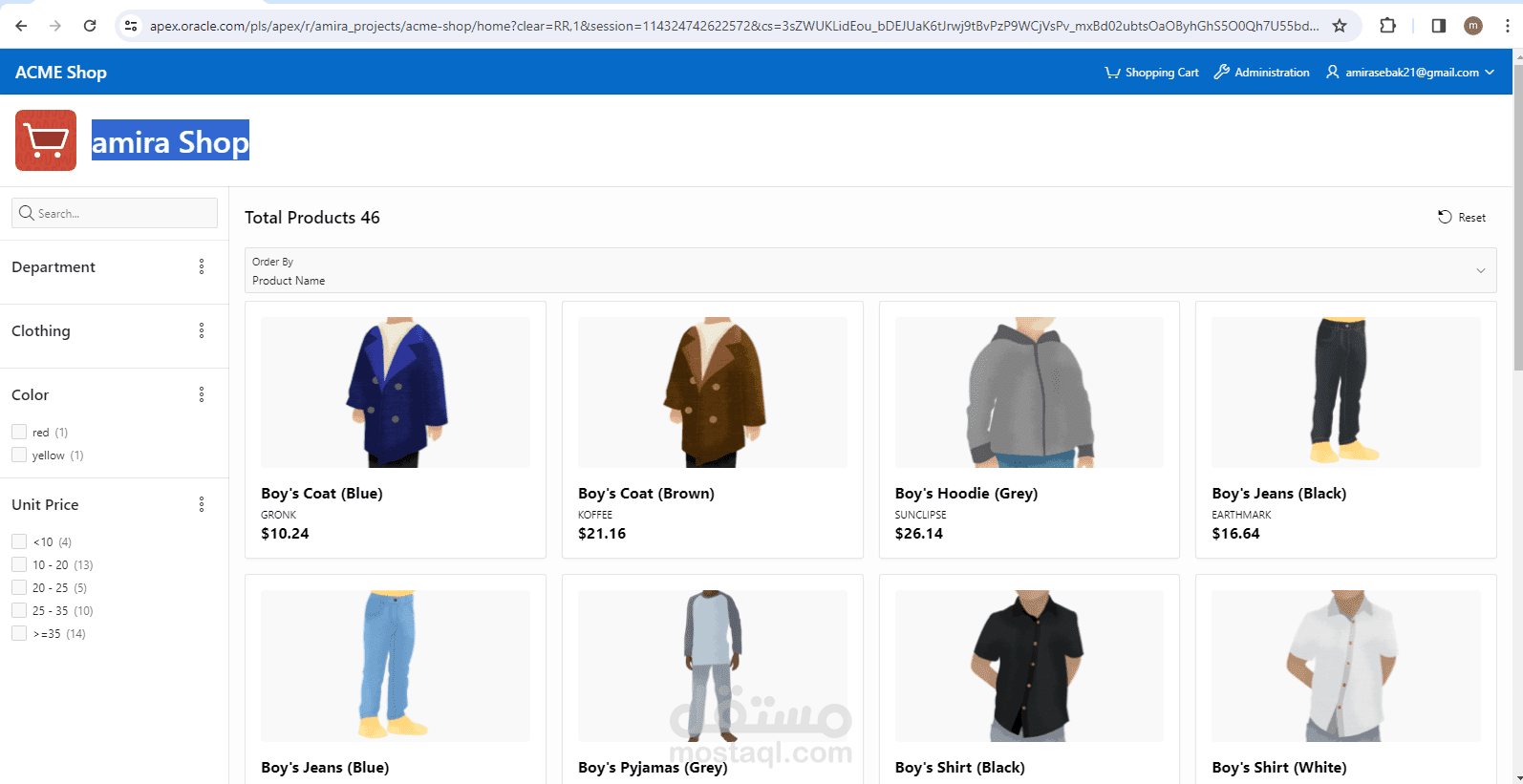This screenshot has width=1523, height=784.
Task: Open Boy's Shirt (White) product title
Action: tap(1279, 767)
